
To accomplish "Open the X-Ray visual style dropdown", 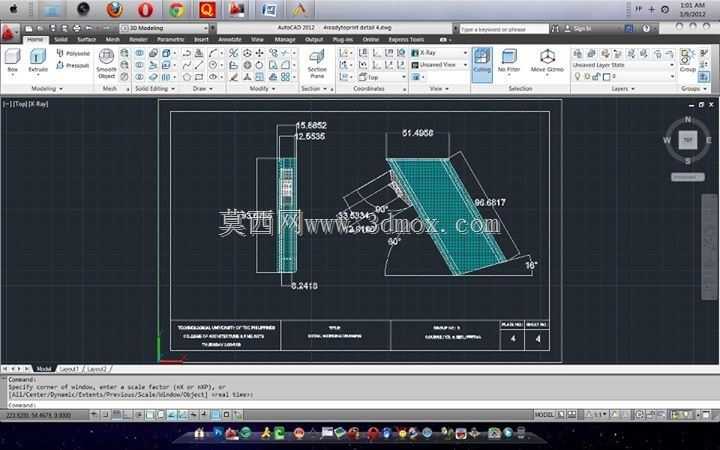I will [439, 53].
